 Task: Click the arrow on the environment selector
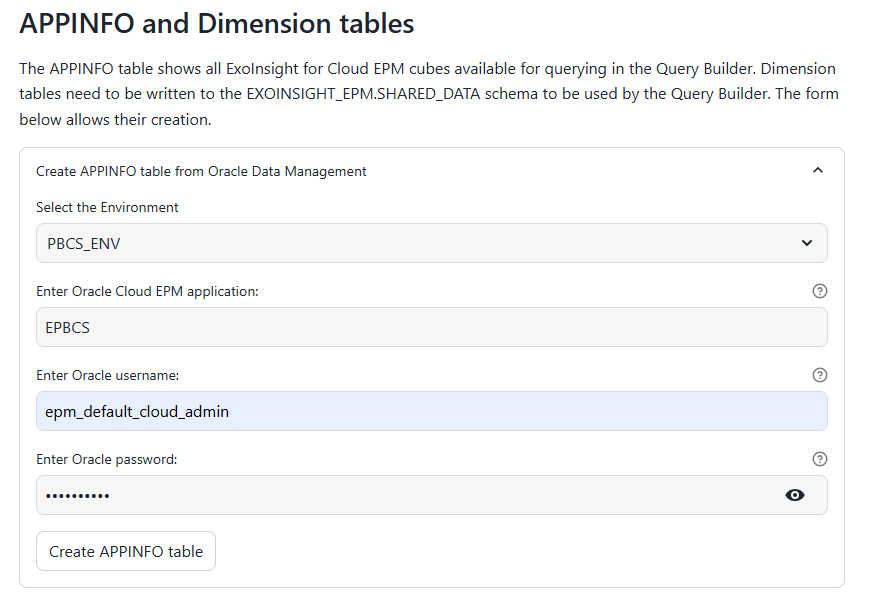pos(807,243)
